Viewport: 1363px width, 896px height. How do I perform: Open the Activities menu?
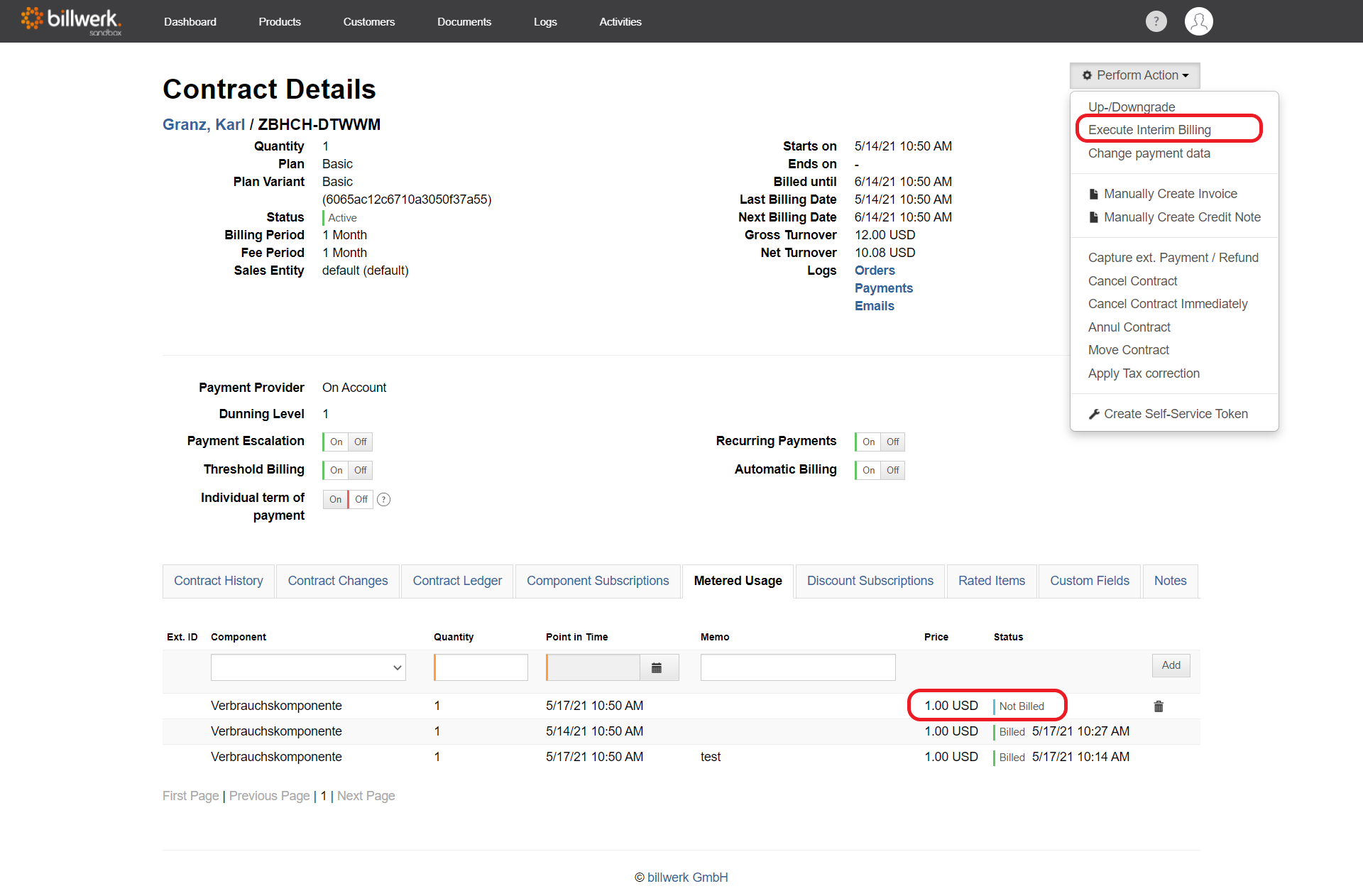pos(620,21)
